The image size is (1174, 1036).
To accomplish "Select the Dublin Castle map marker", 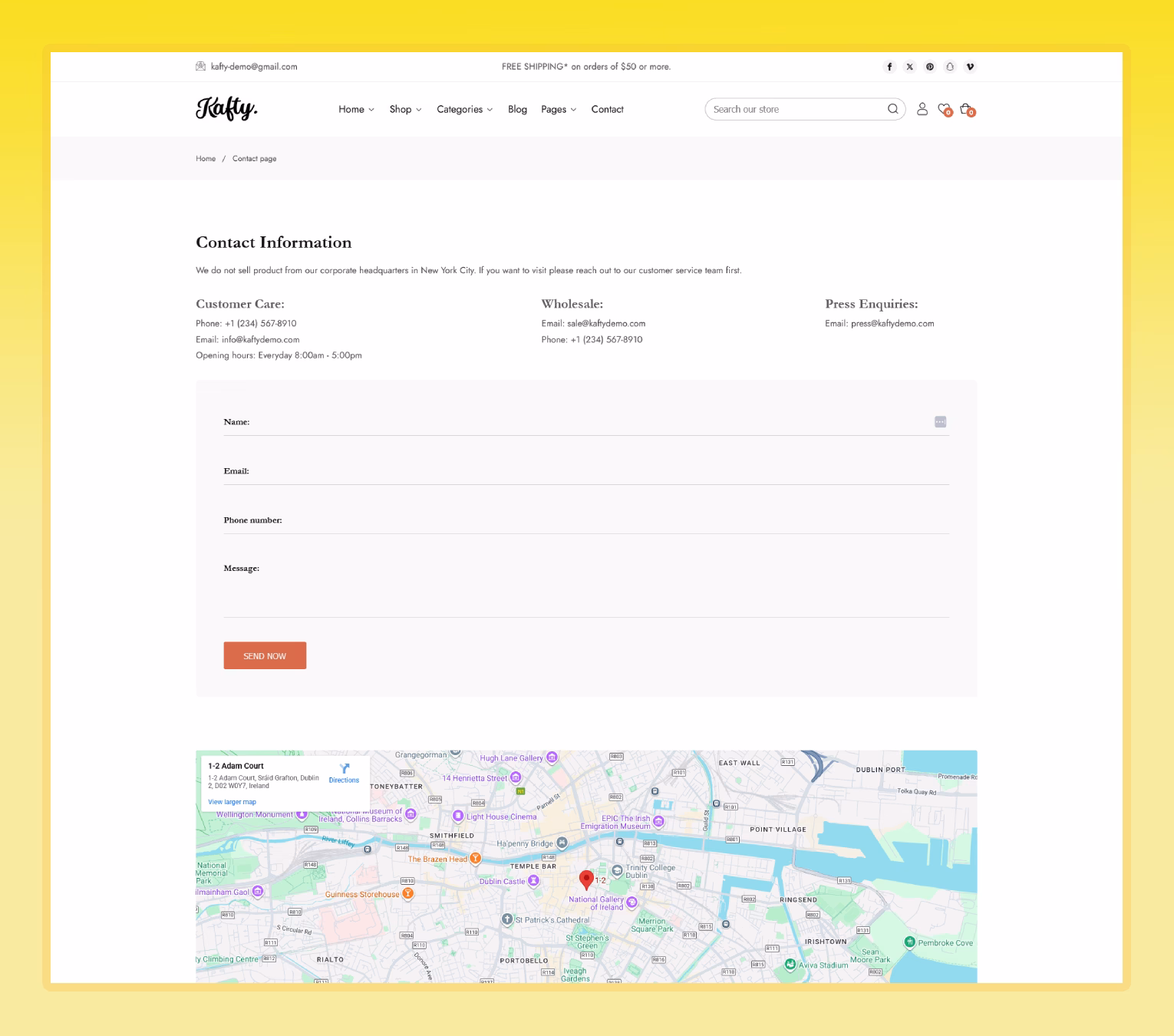I will [x=533, y=881].
